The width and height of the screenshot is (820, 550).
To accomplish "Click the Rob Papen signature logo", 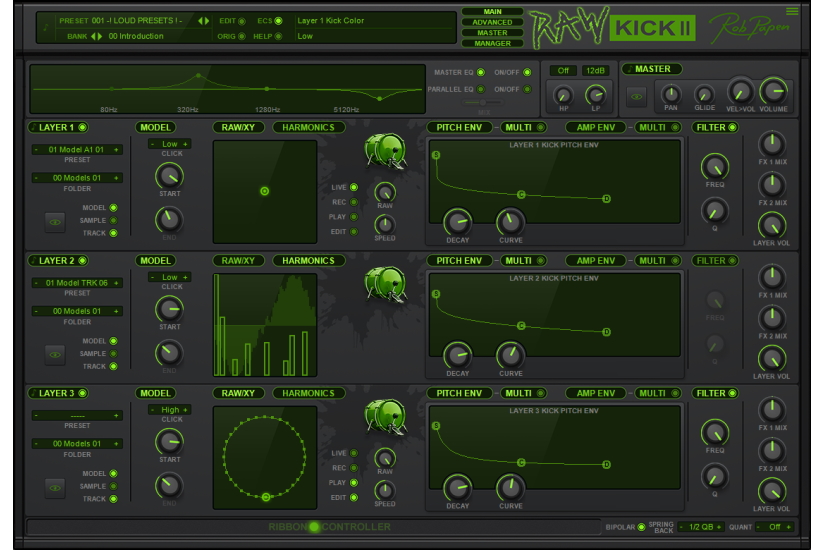I will coord(749,27).
